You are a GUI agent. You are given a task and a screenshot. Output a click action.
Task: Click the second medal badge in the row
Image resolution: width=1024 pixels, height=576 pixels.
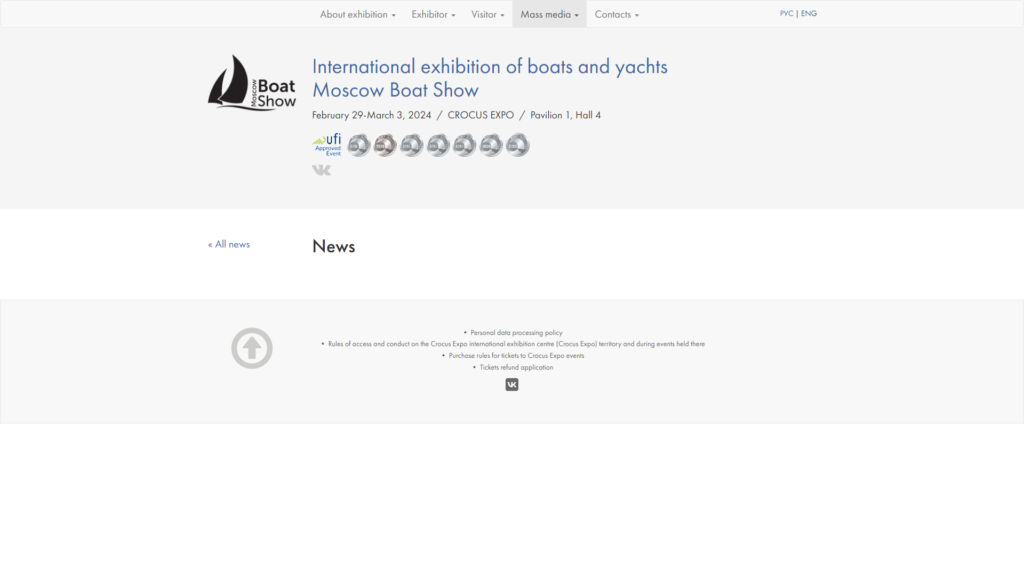385,145
